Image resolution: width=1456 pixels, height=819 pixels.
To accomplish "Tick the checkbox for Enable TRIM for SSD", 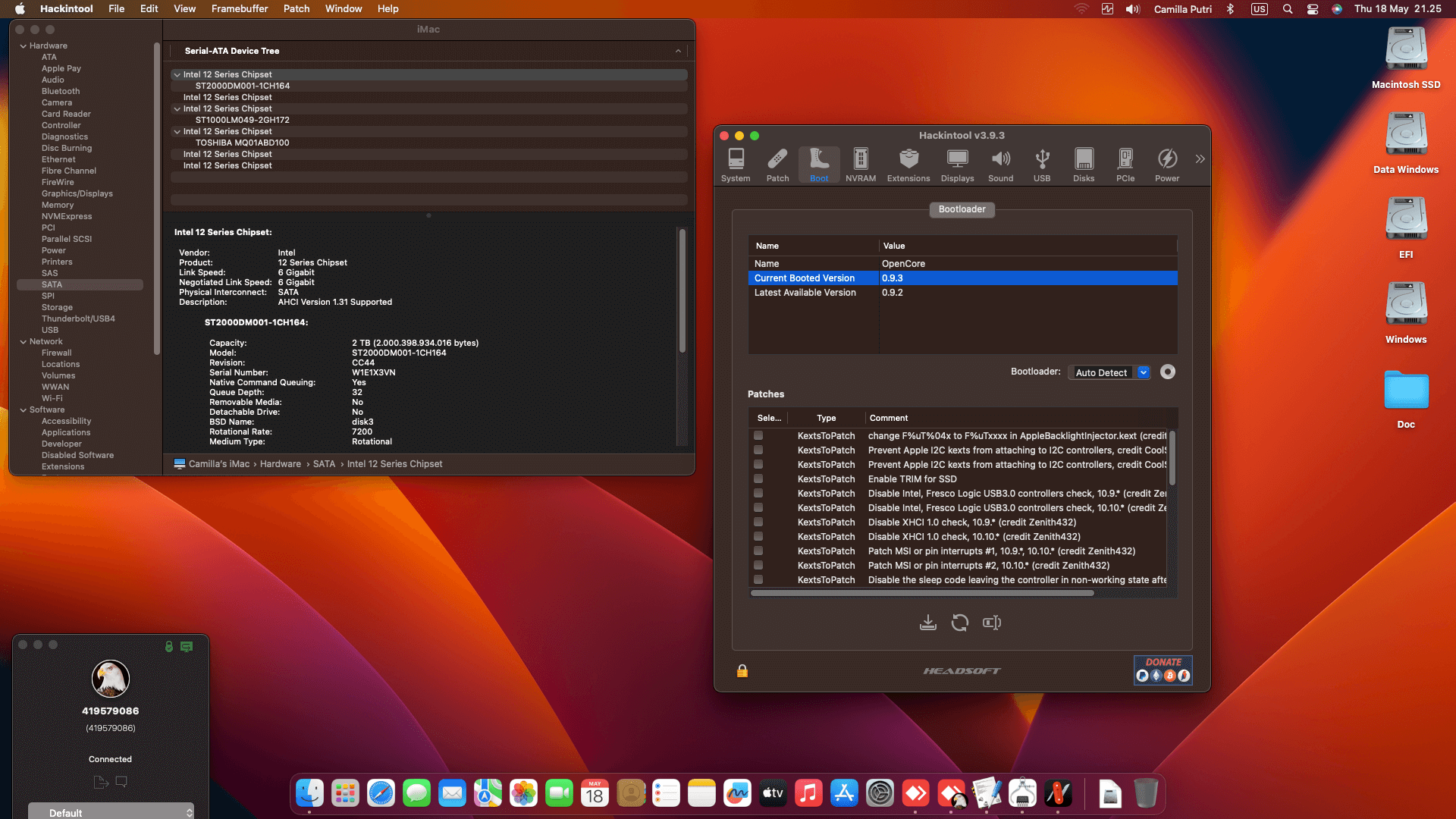I will pyautogui.click(x=758, y=479).
